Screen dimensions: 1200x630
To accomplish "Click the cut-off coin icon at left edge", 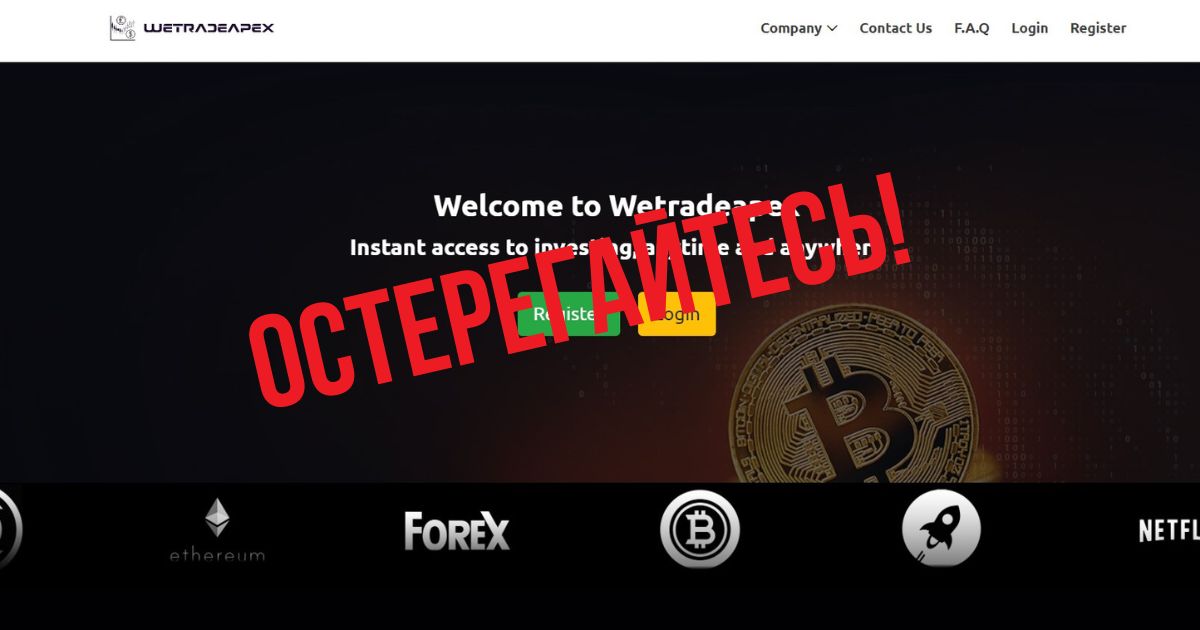I will point(10,529).
